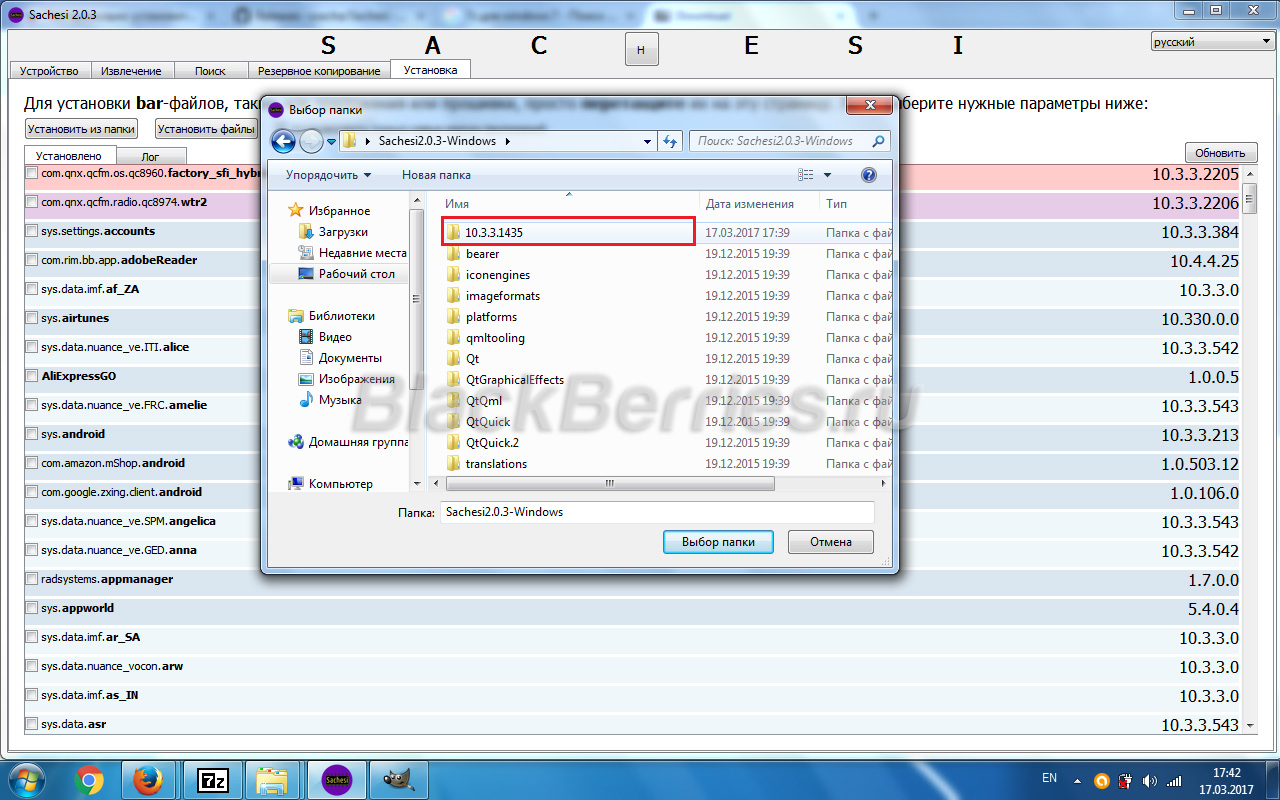
Task: Click the Обновить button
Action: (x=1221, y=153)
